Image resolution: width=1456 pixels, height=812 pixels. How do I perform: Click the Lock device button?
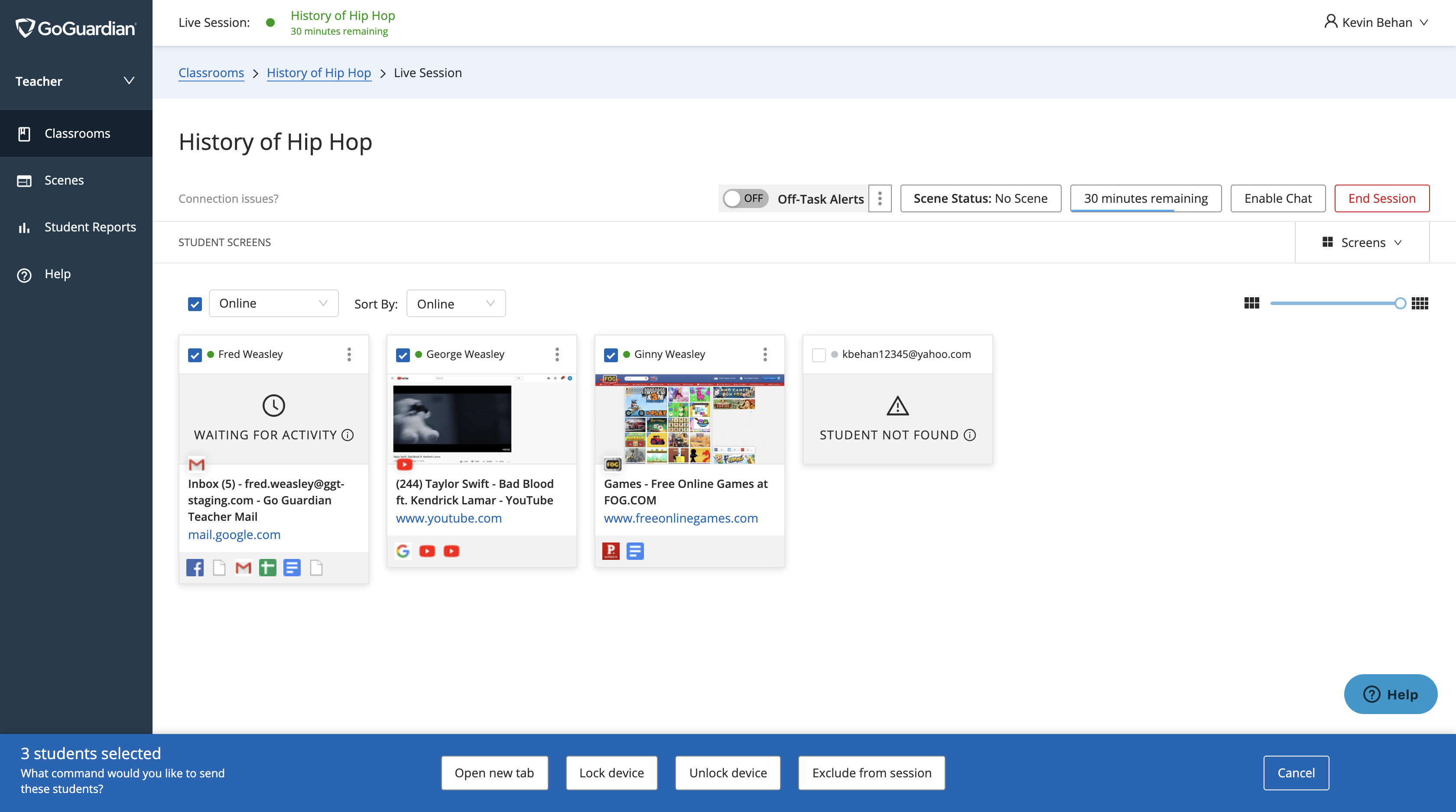[x=611, y=773]
